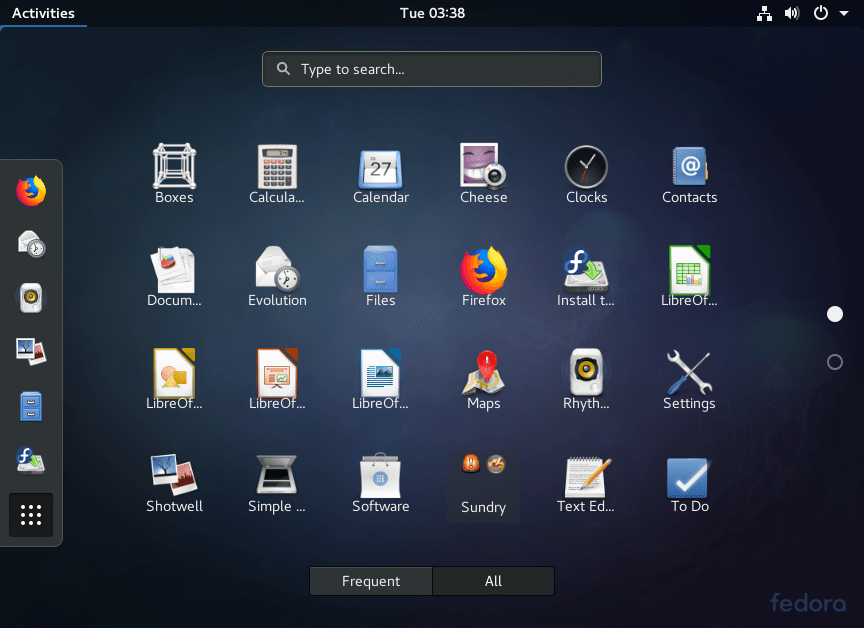Open the clock and calendar menu

[432, 13]
